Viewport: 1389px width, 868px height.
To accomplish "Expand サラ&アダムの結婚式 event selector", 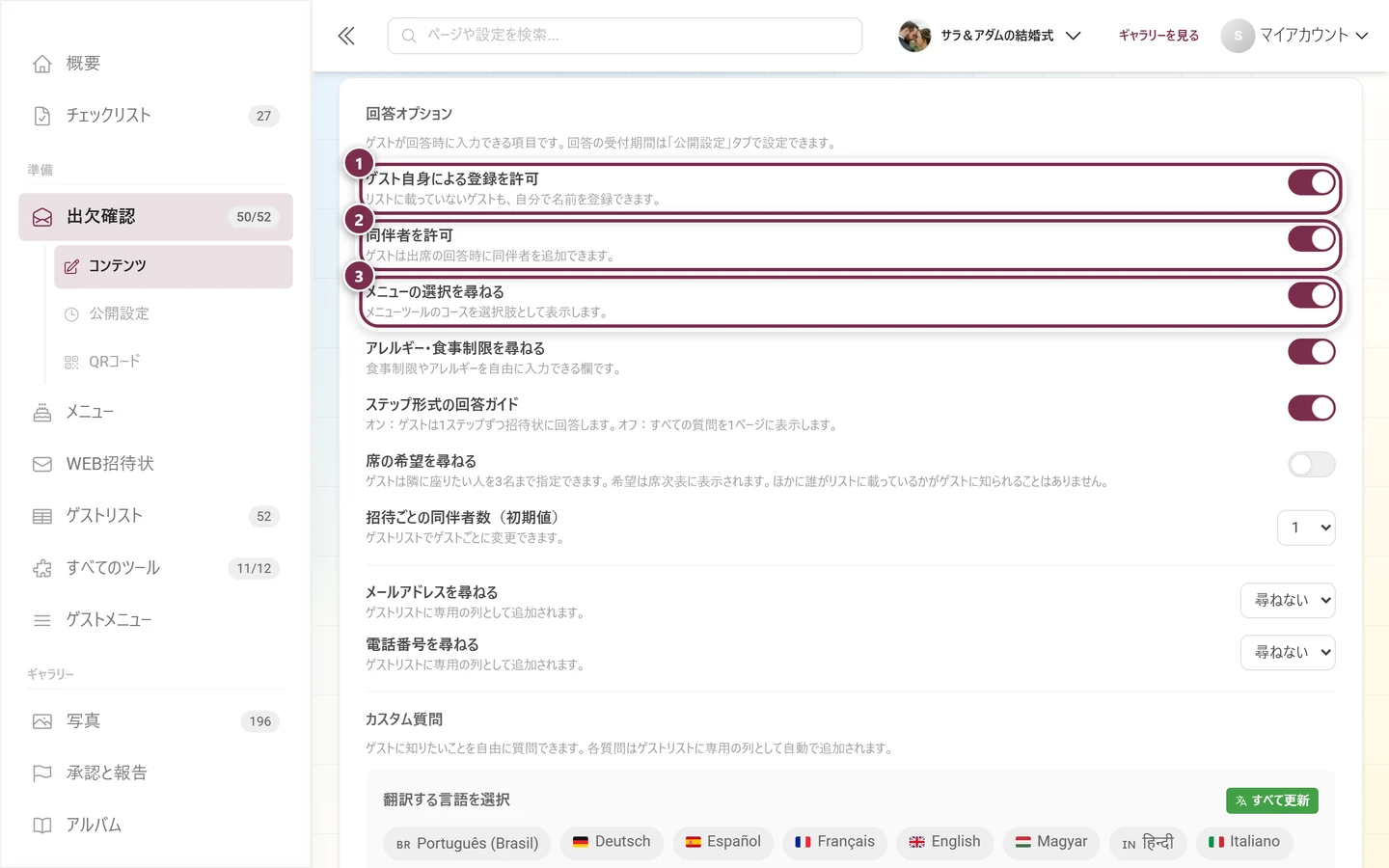I will click(x=991, y=36).
